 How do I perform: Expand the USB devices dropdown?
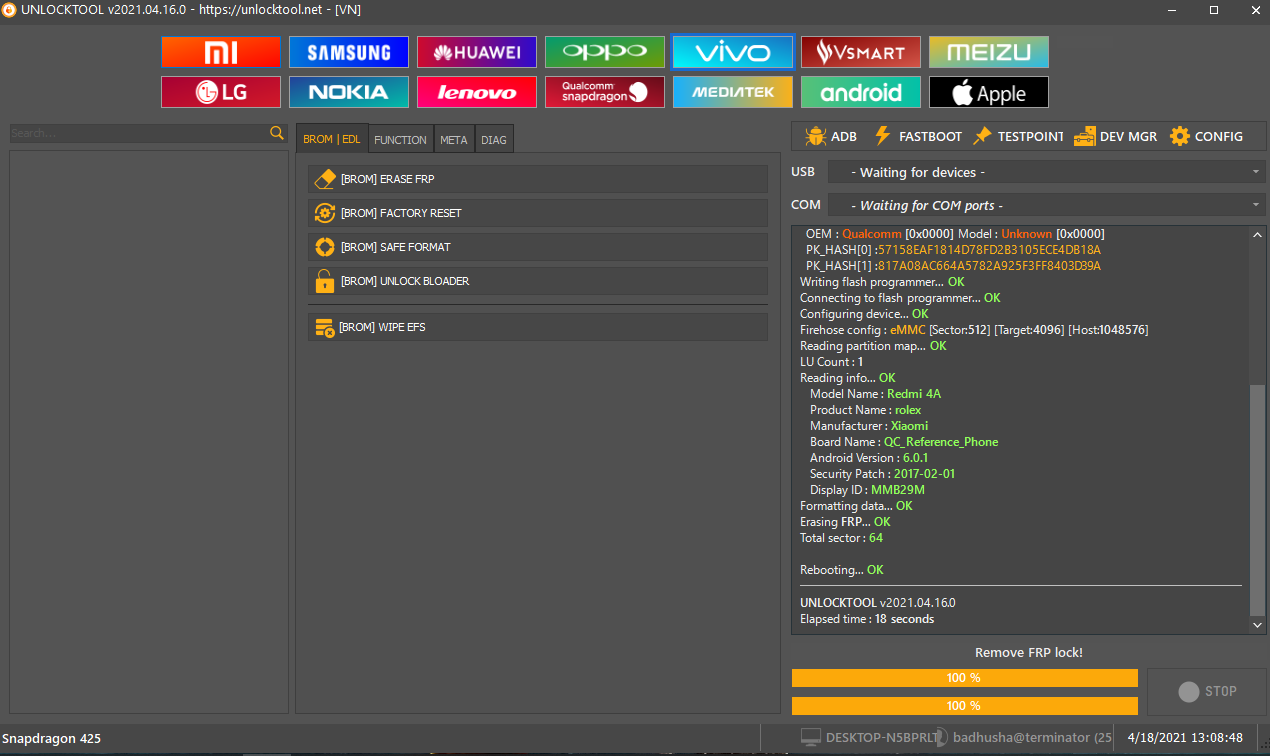click(x=1046, y=172)
